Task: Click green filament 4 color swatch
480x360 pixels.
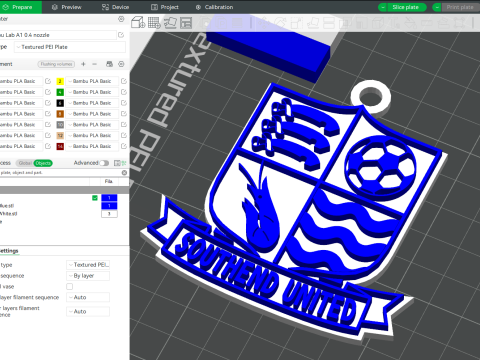Action: [60, 92]
